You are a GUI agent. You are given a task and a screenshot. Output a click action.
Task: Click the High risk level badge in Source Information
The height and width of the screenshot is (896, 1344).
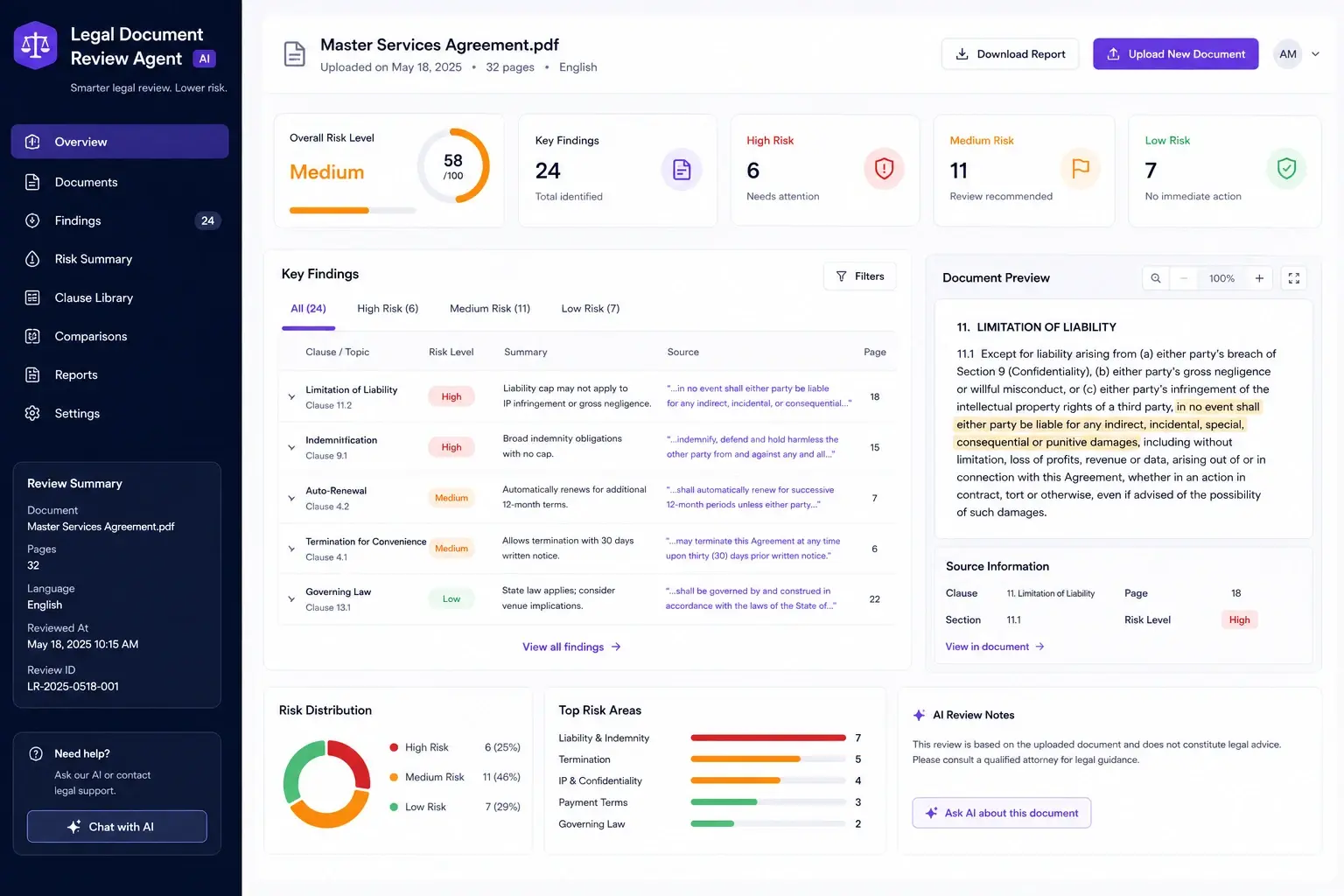pyautogui.click(x=1239, y=620)
